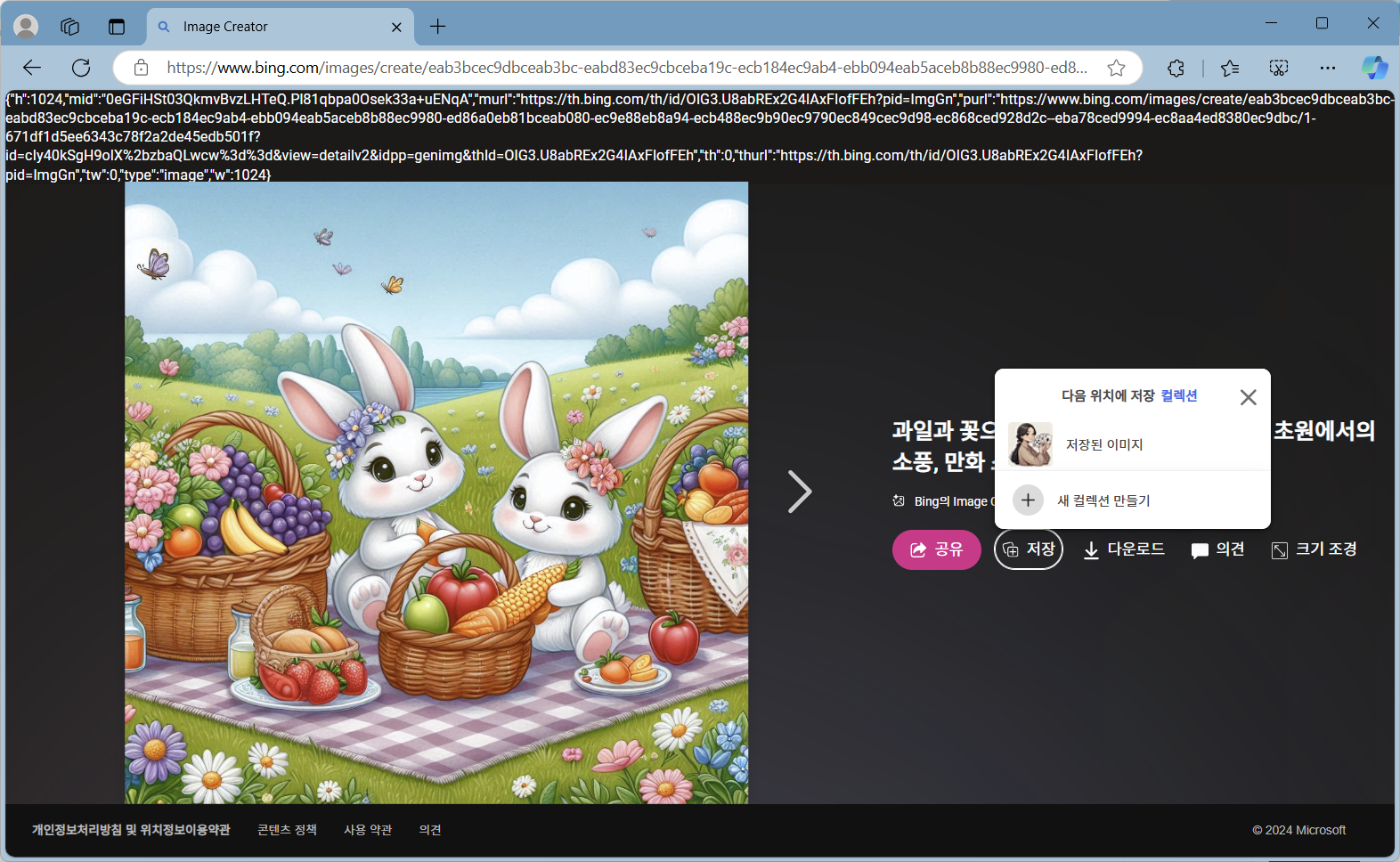
Task: Open the 사용 약관 footer link
Action: pyautogui.click(x=368, y=830)
